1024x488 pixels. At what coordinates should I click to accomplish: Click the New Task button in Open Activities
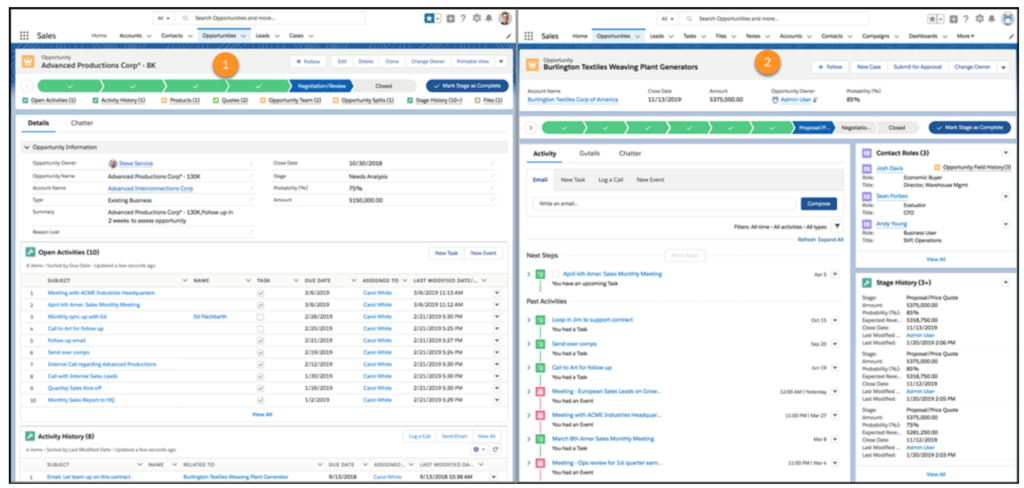(447, 253)
